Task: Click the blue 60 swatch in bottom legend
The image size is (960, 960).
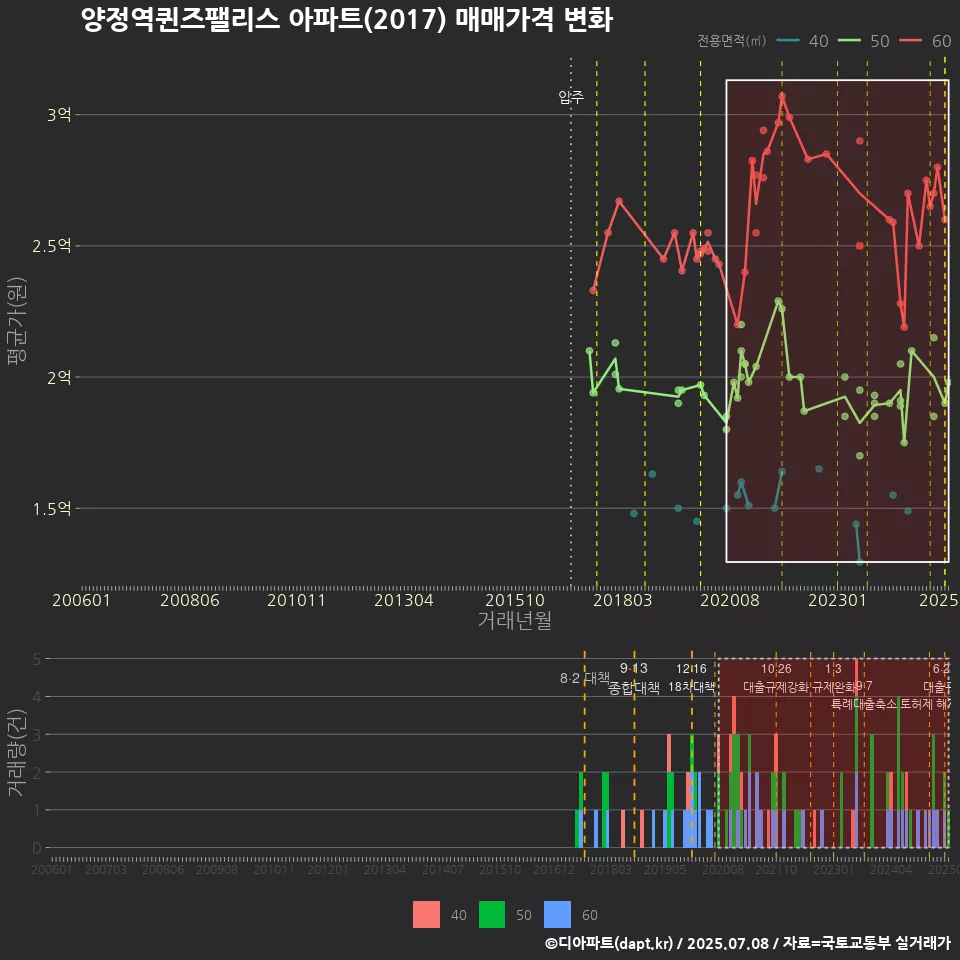Action: point(557,915)
